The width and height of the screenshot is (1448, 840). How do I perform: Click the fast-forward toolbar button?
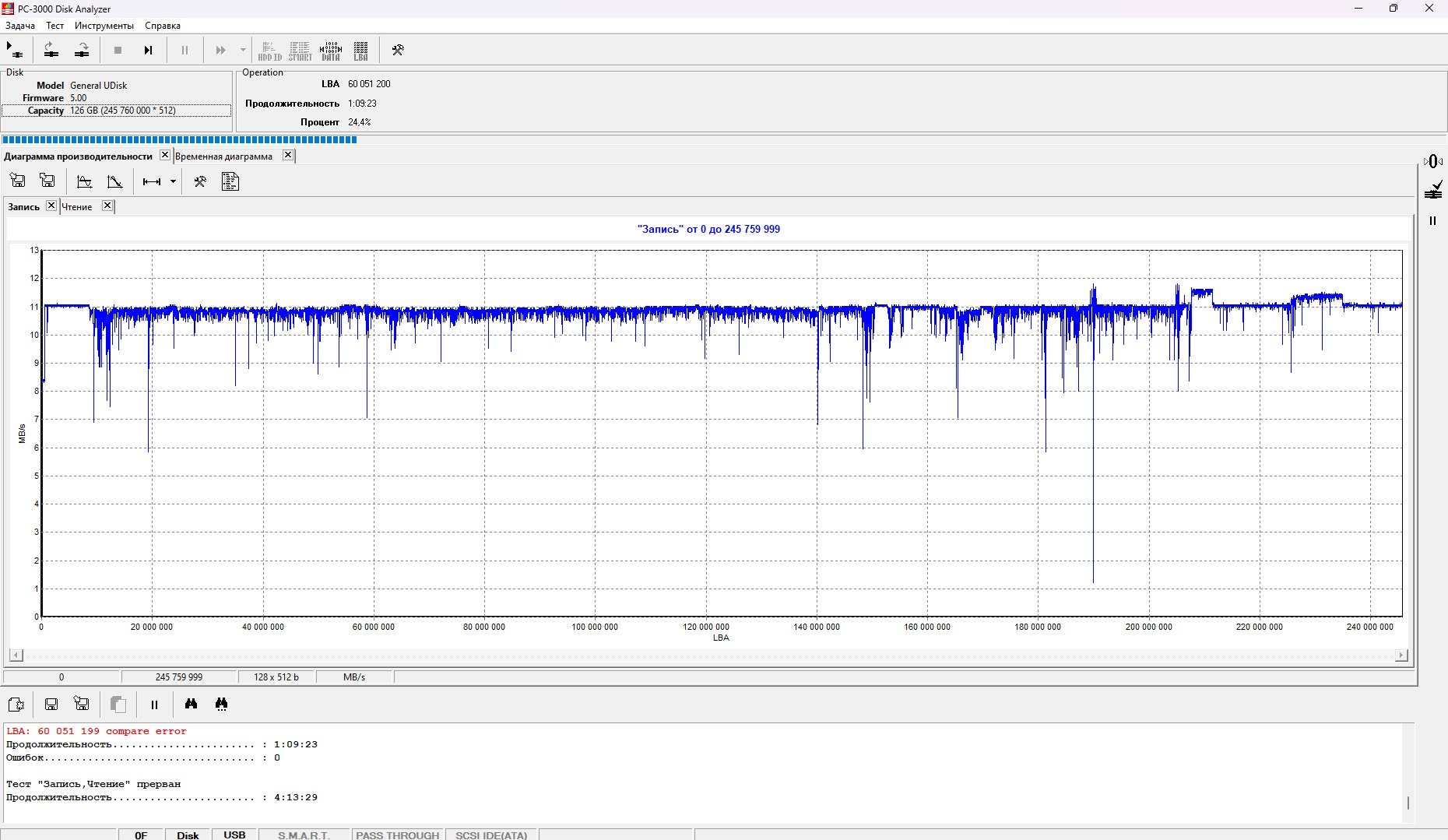(221, 50)
